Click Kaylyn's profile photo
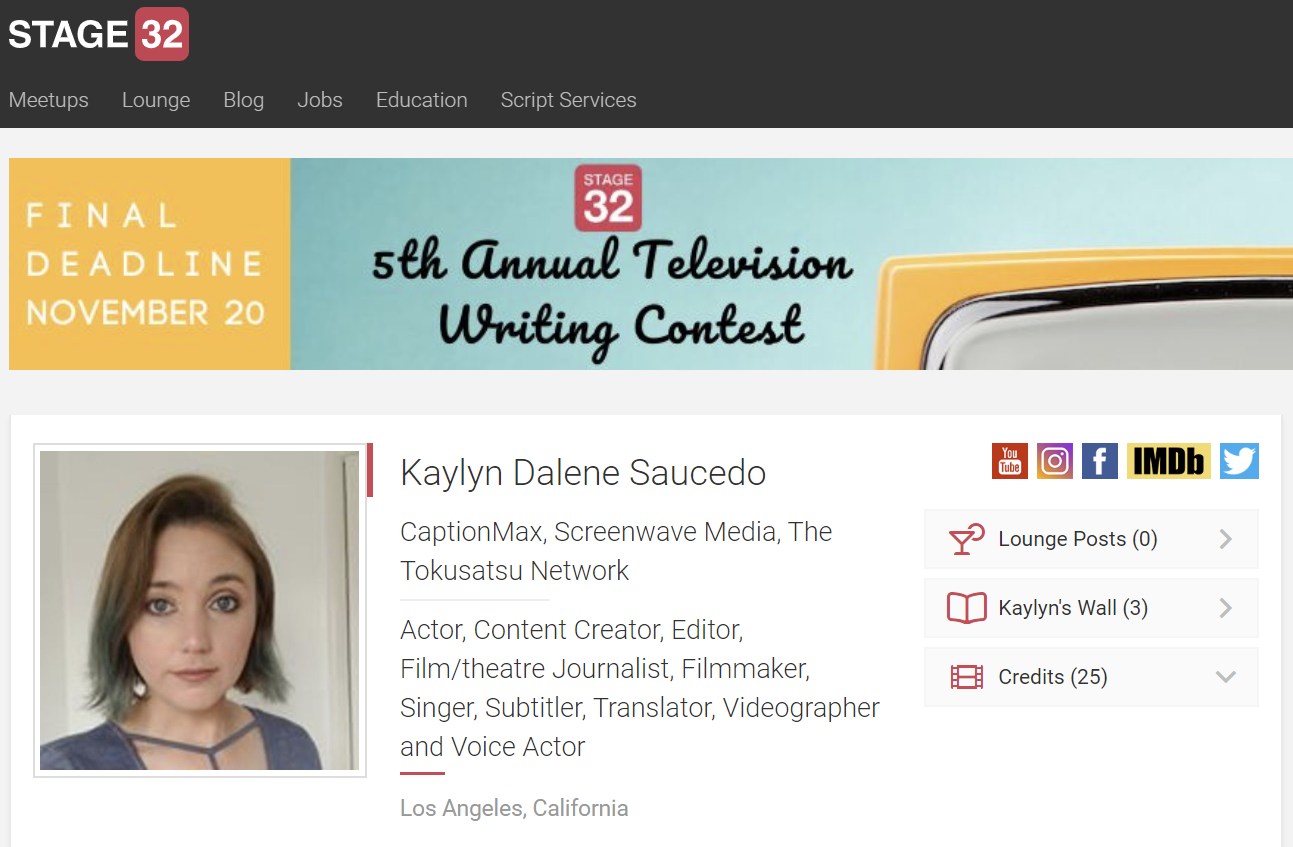This screenshot has height=847, width=1293. coord(200,610)
